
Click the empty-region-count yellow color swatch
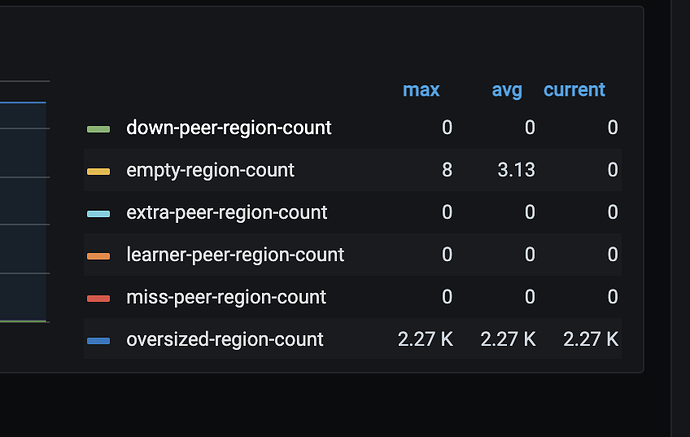pos(98,171)
